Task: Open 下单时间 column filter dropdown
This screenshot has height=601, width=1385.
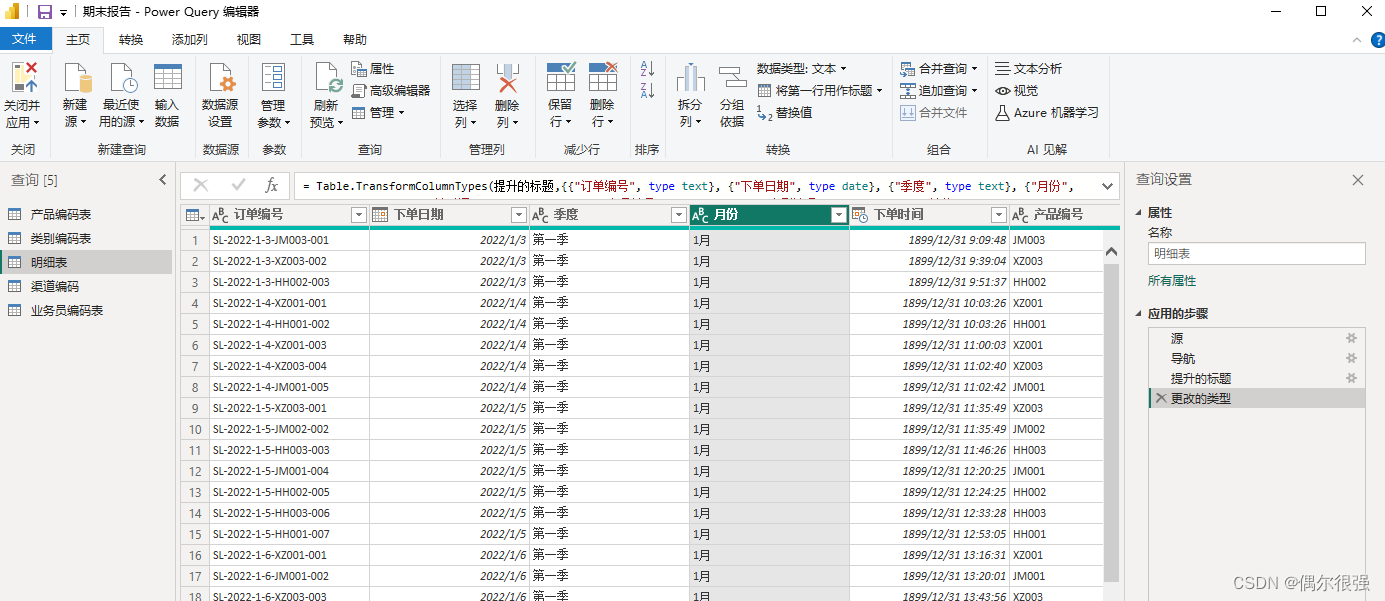Action: click(x=999, y=215)
